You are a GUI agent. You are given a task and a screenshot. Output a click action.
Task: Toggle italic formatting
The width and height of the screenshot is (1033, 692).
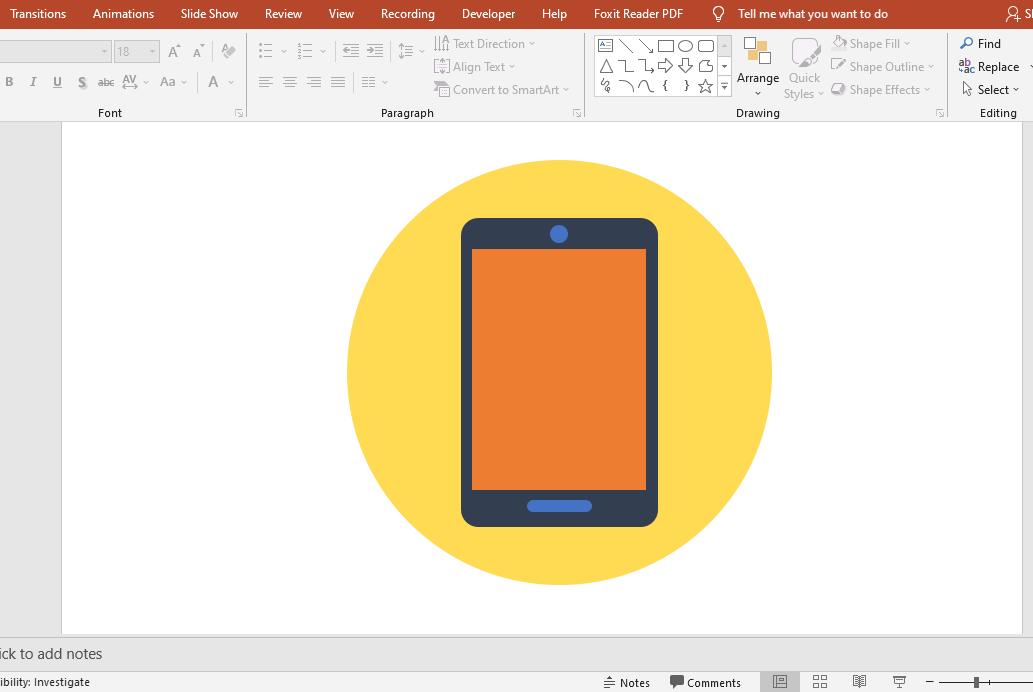[x=33, y=82]
